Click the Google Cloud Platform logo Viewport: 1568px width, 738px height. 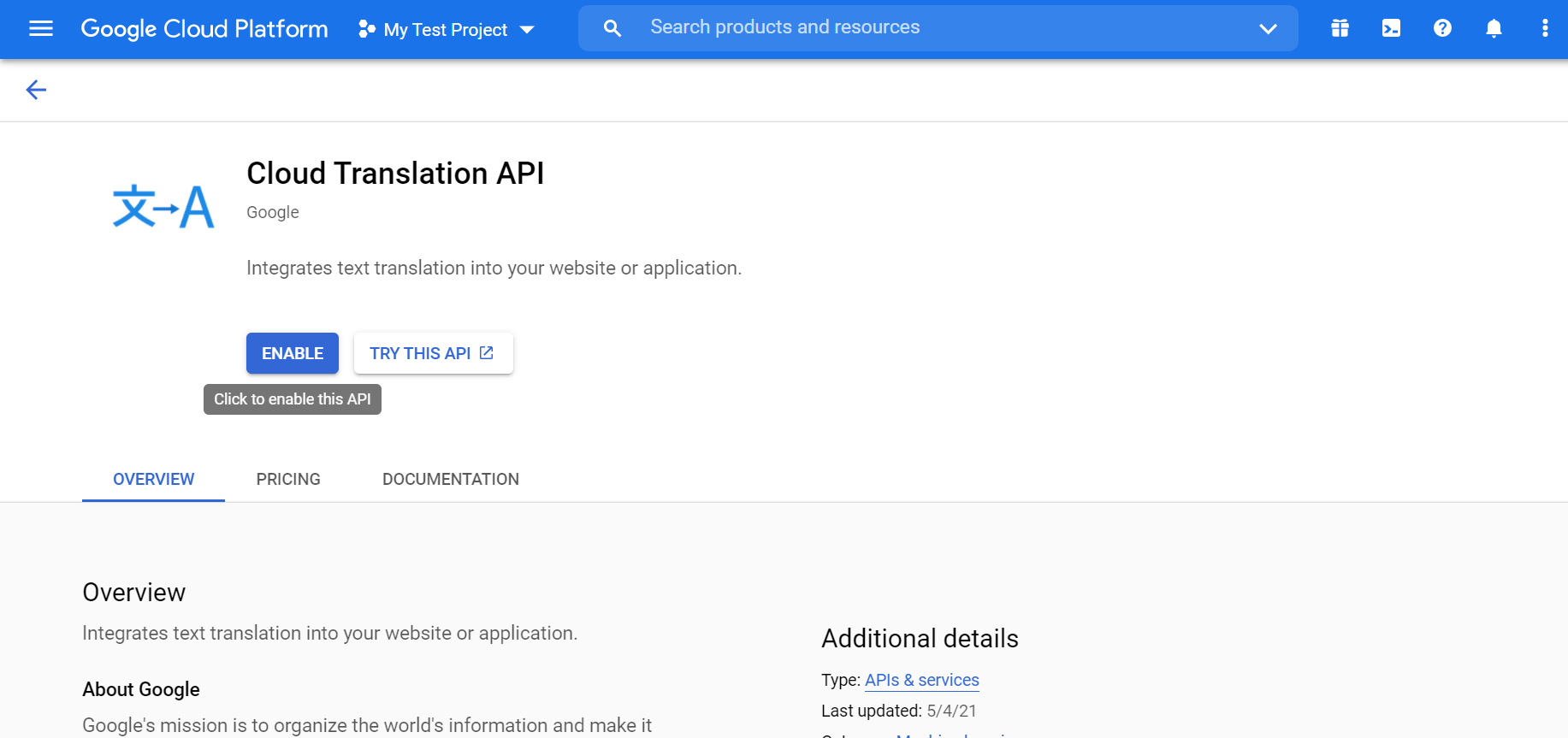204,29
